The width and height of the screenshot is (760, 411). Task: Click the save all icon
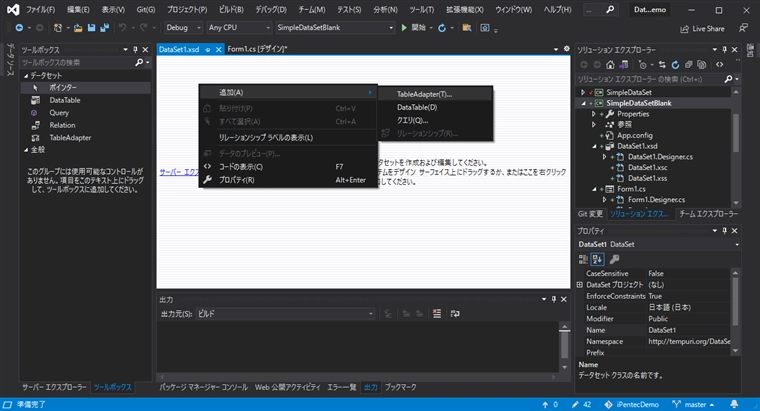point(104,28)
